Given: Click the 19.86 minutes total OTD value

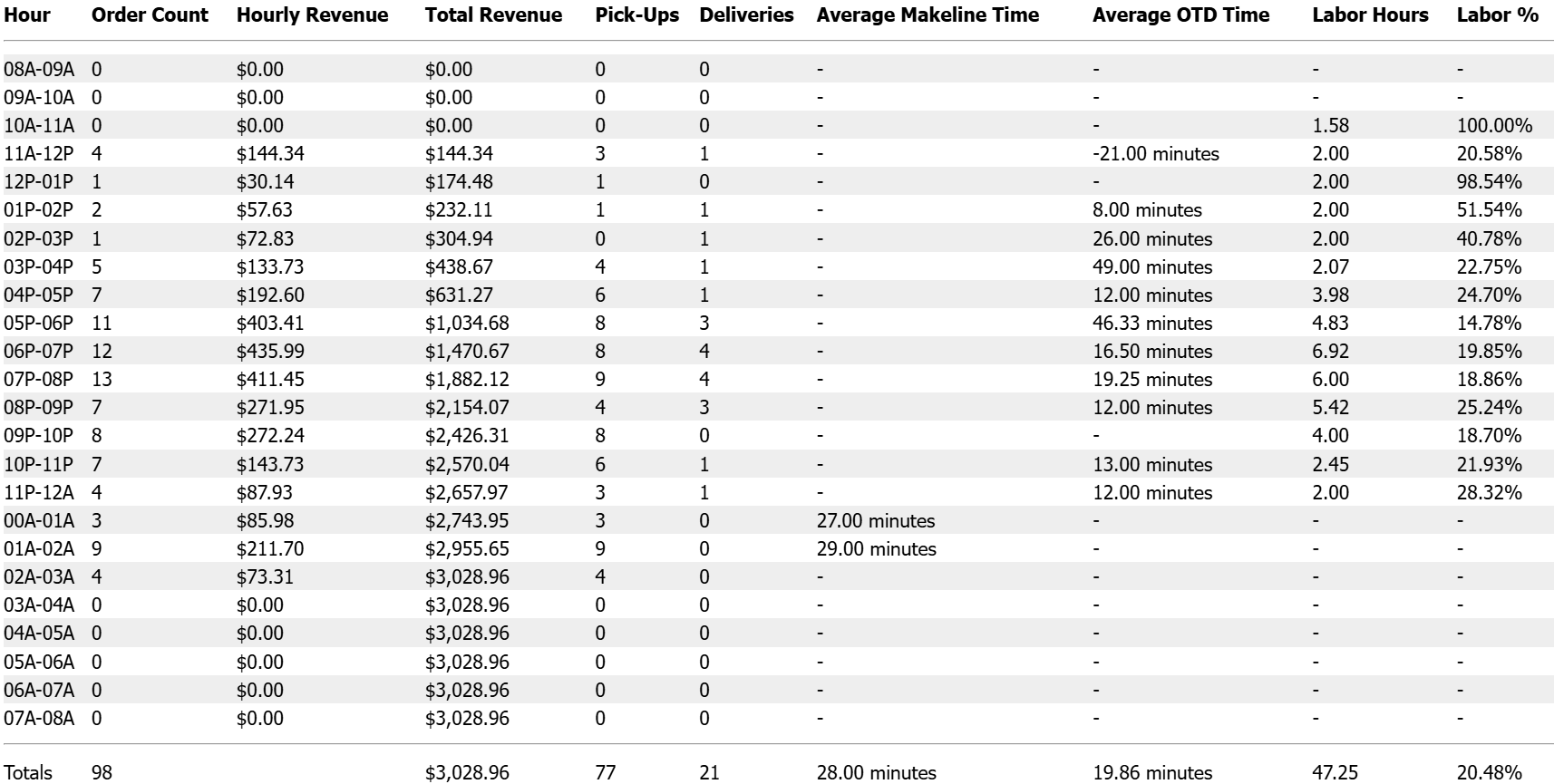Looking at the screenshot, I should 1152,772.
